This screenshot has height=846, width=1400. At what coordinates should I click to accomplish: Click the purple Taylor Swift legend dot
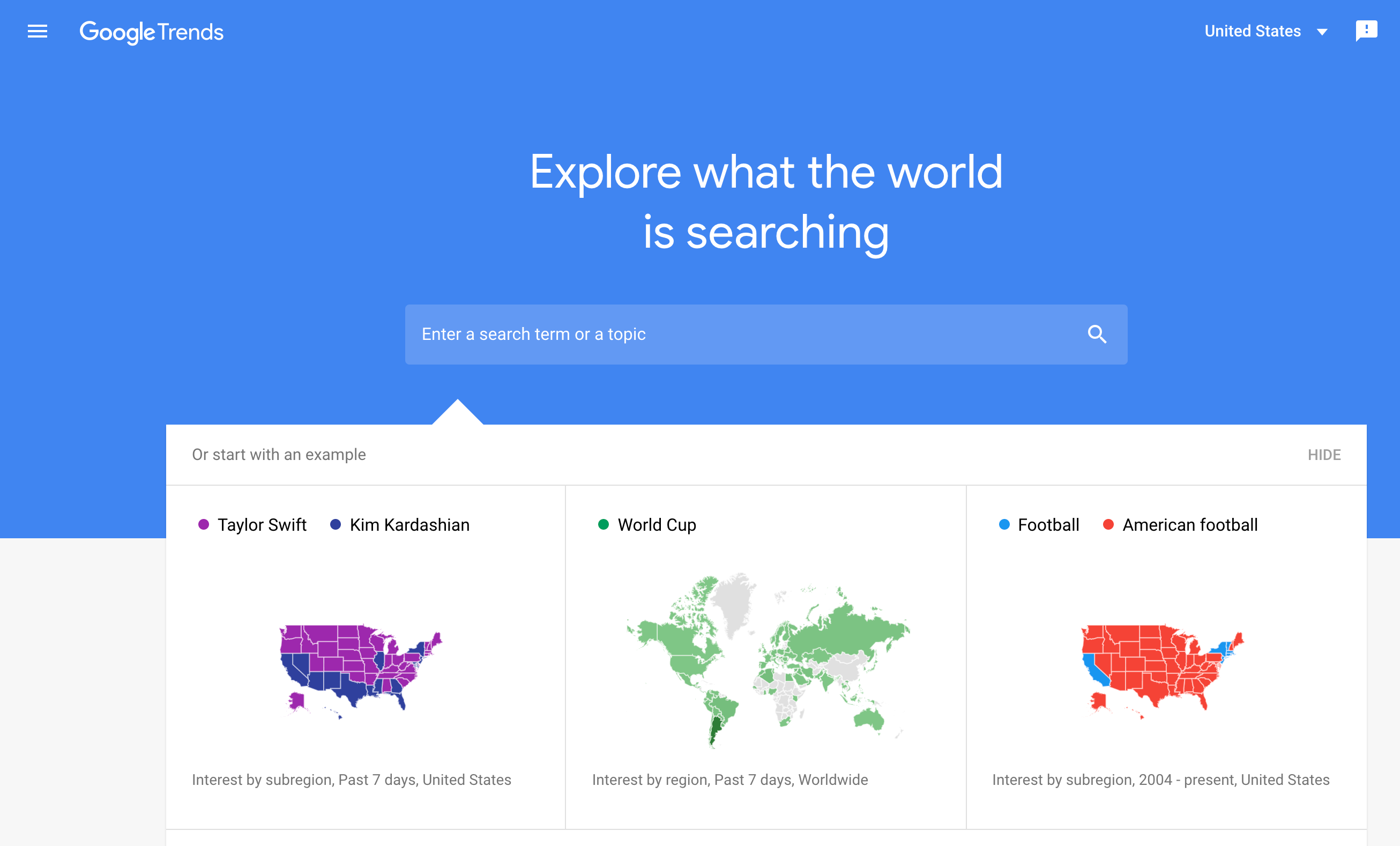204,524
